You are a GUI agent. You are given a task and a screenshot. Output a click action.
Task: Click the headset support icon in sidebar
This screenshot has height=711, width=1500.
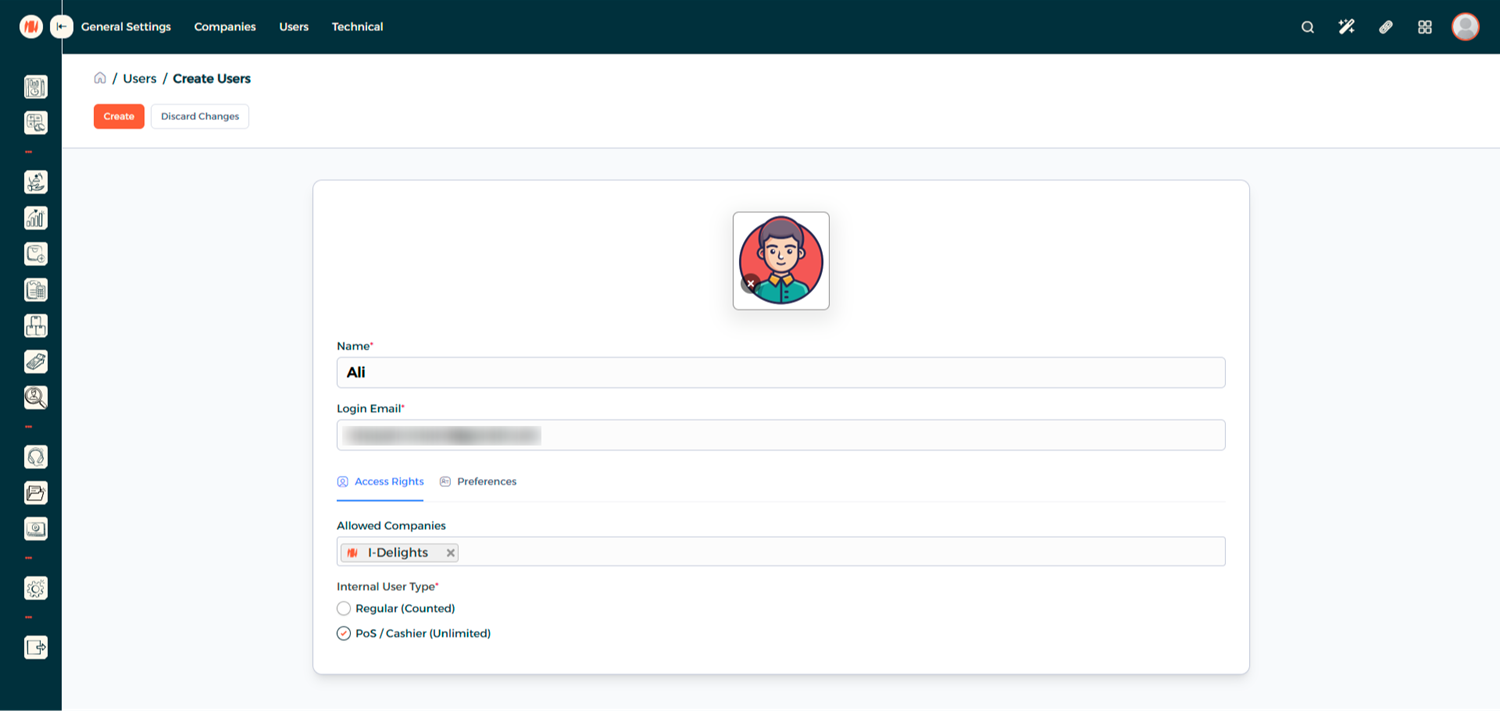coord(35,457)
